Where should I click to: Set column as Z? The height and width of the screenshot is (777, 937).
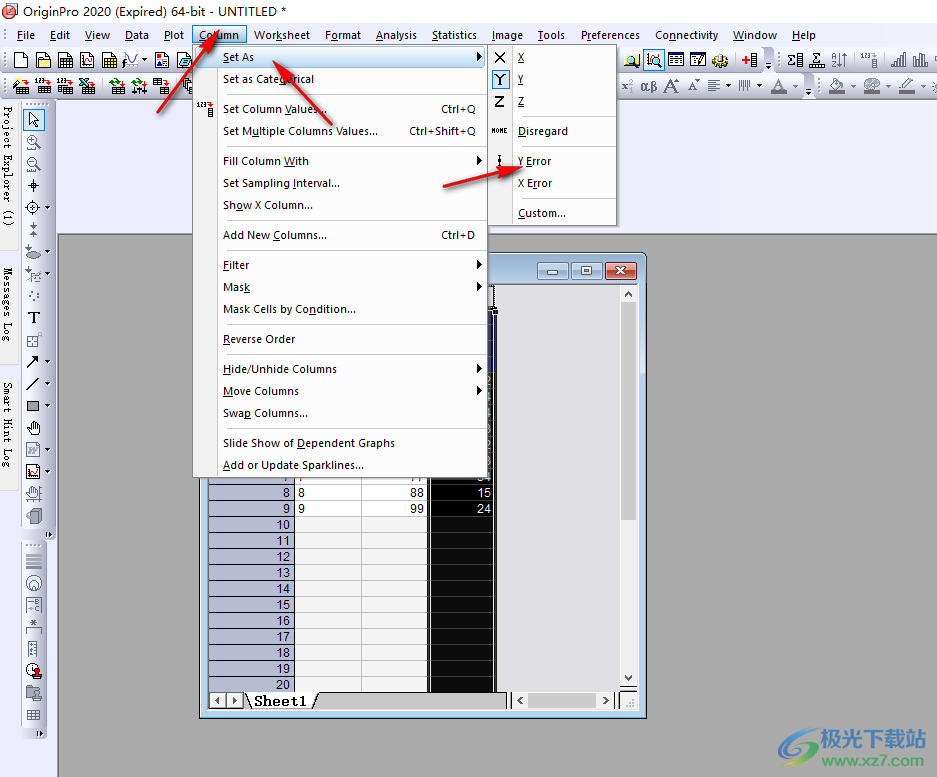pos(553,102)
